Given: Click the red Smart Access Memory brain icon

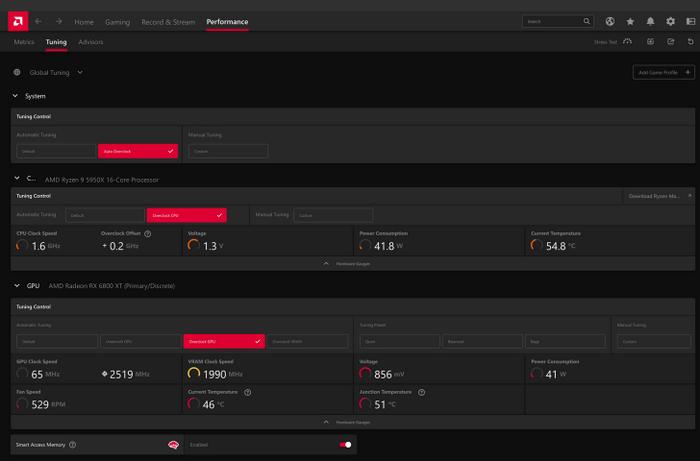Looking at the screenshot, I should (x=173, y=445).
